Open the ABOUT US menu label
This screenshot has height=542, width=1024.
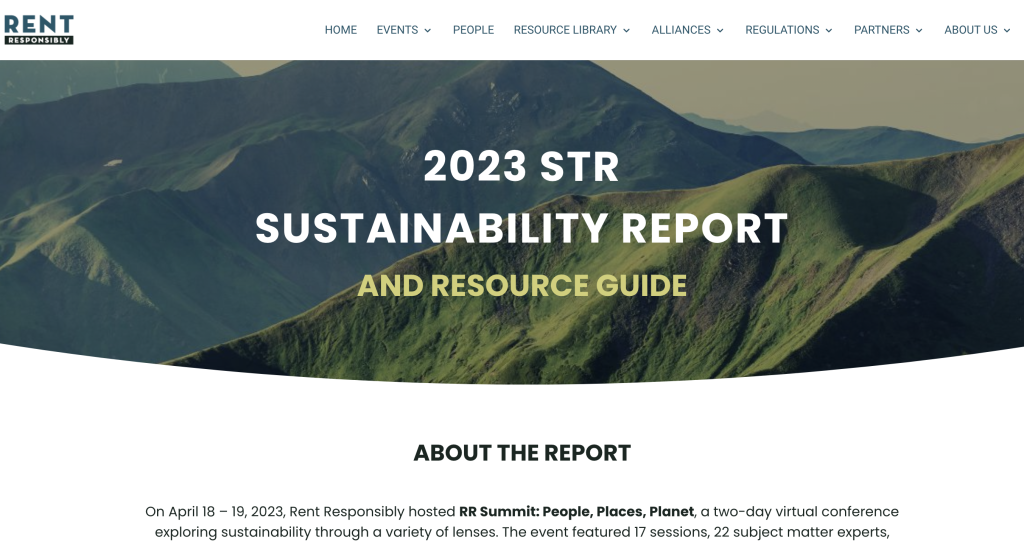970,30
